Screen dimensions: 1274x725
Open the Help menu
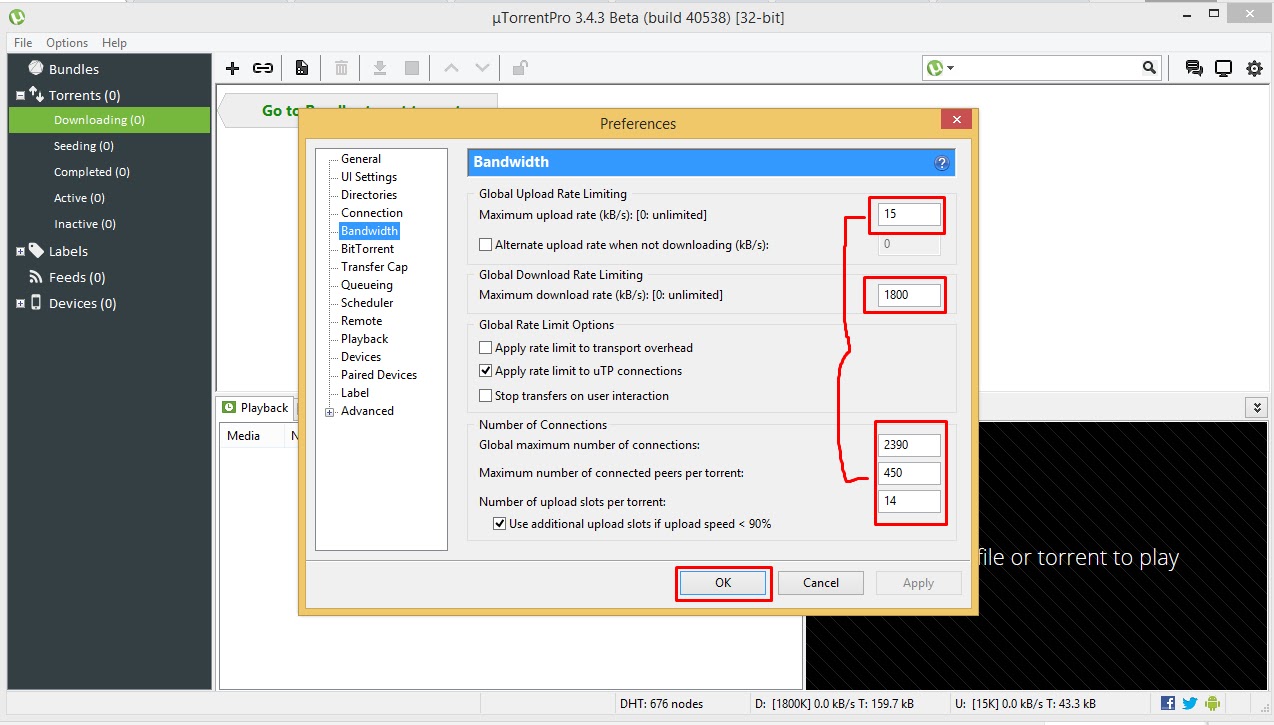pos(114,43)
